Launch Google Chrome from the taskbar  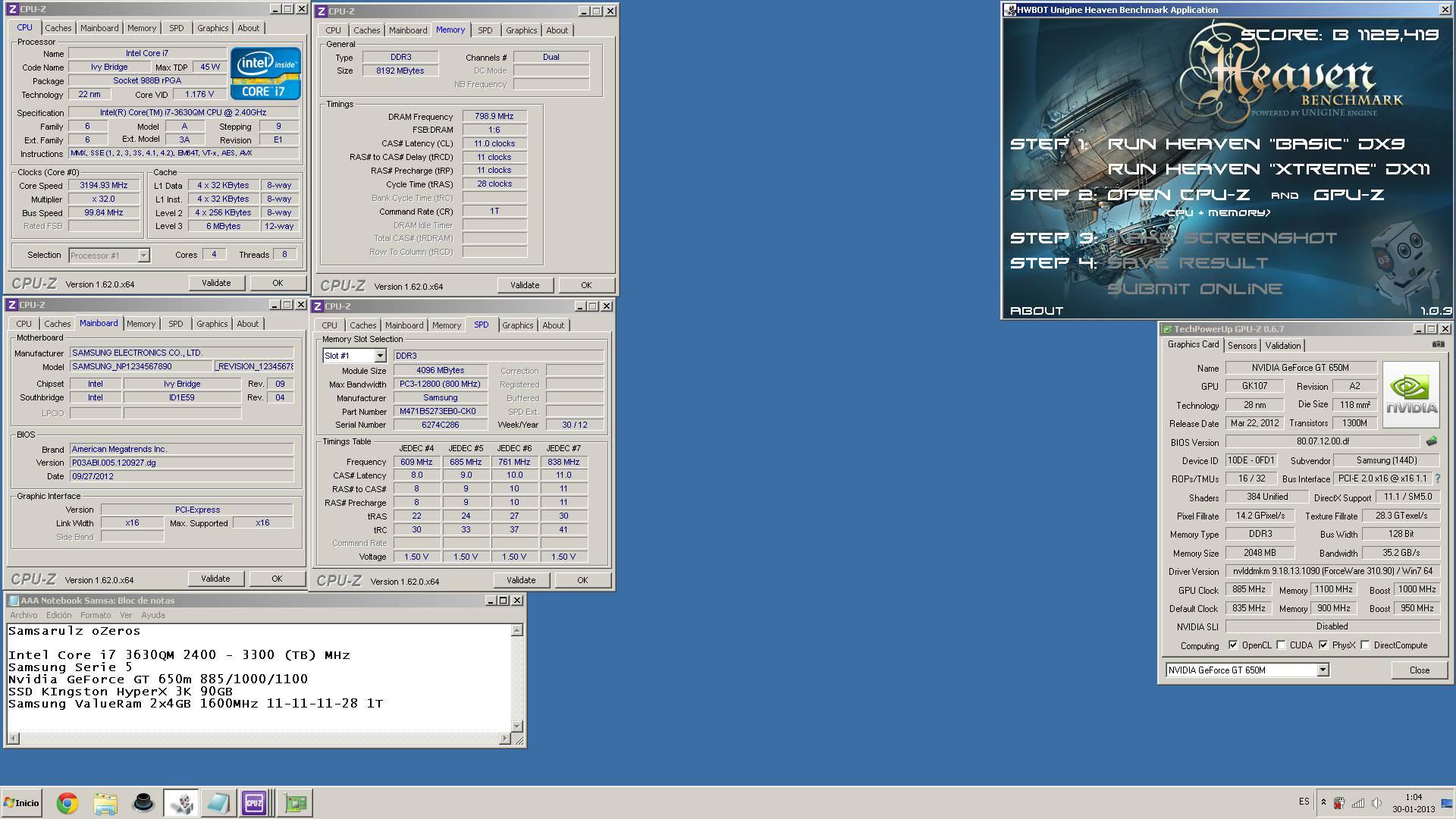tap(67, 803)
